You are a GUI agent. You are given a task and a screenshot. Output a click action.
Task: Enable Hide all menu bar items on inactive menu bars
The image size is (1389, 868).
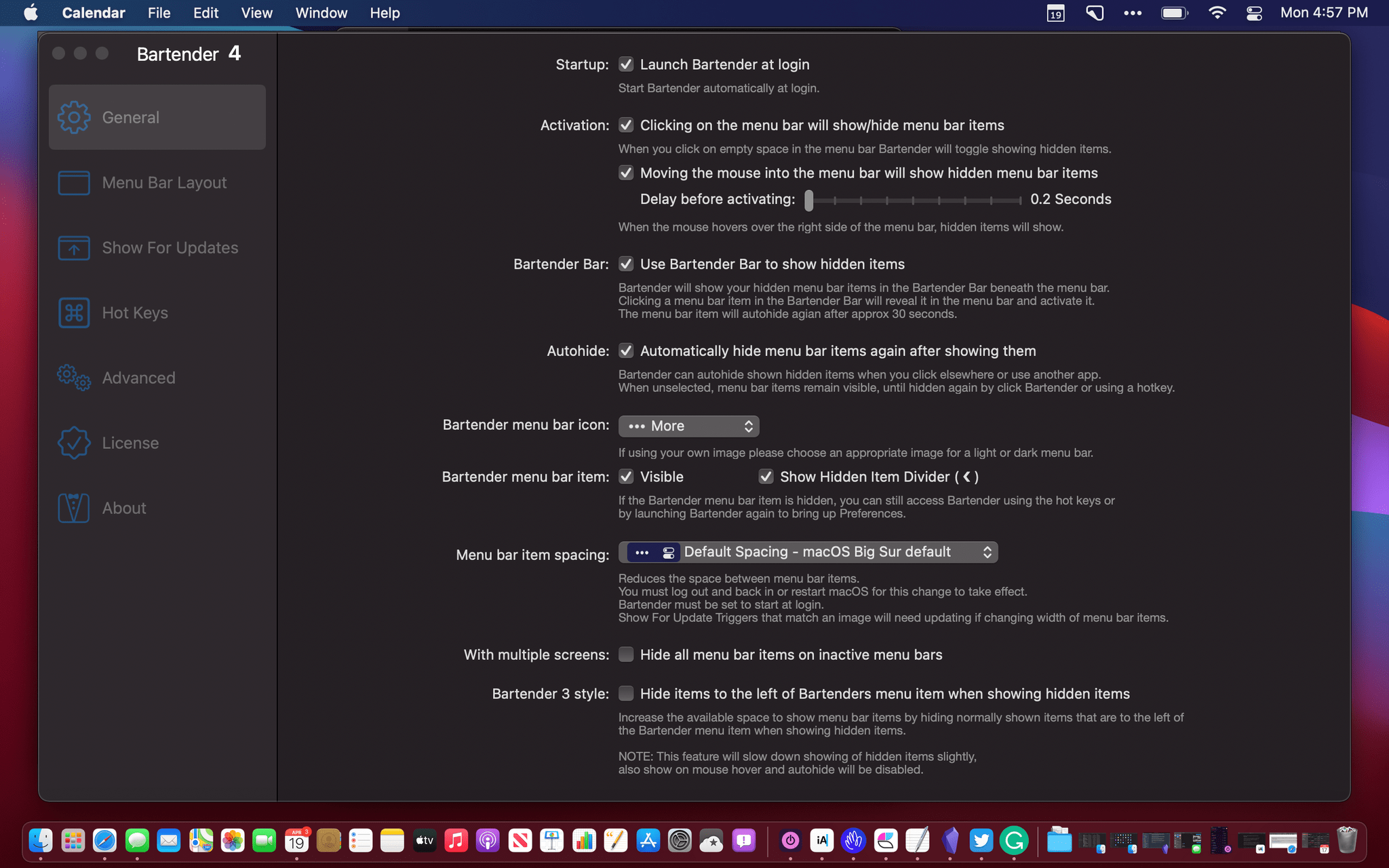(x=625, y=654)
